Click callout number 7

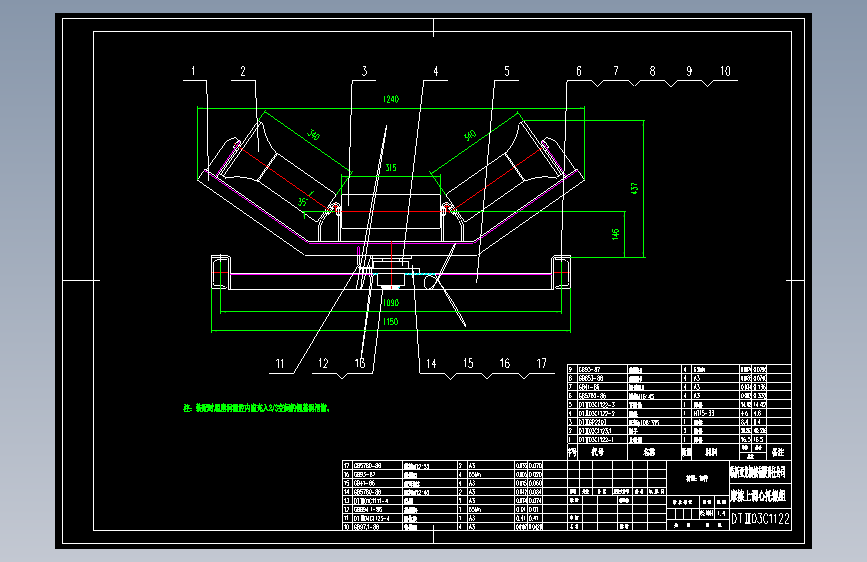[x=616, y=71]
